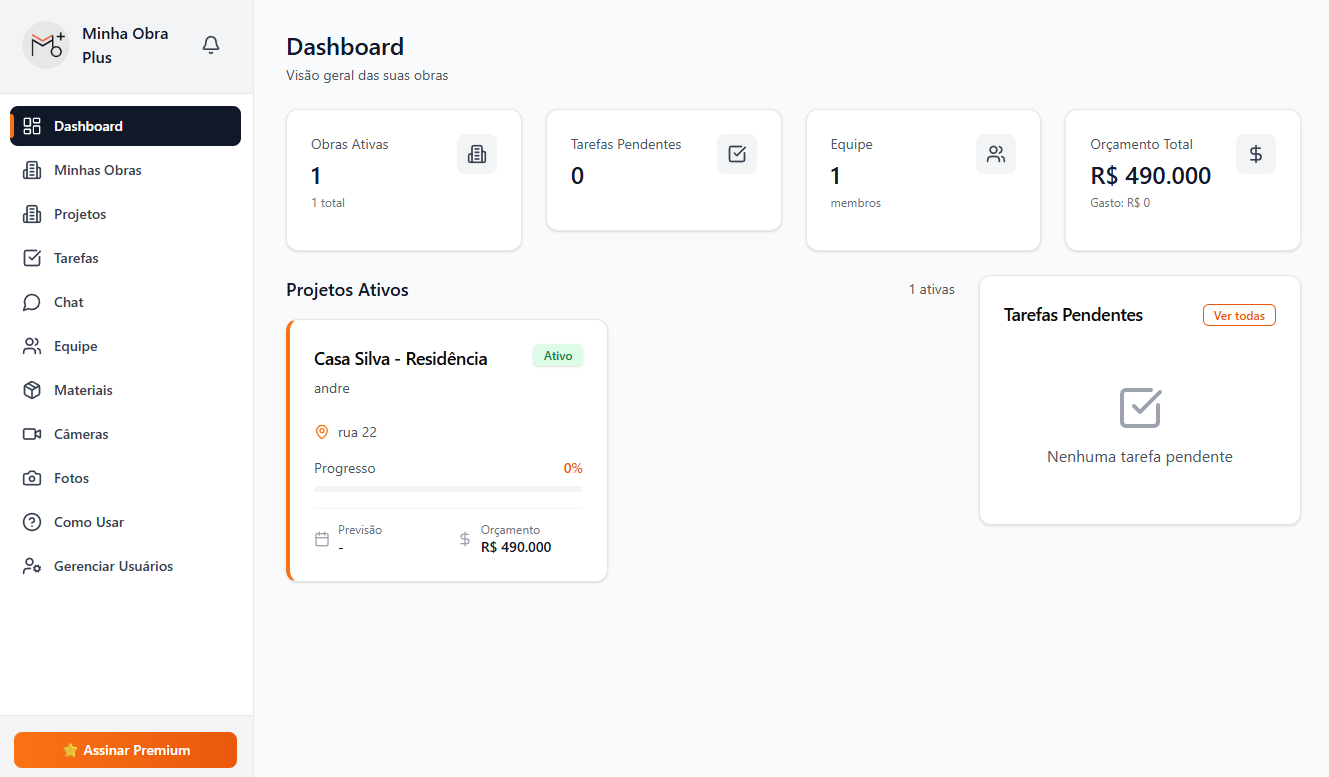Select the Chat bubble icon in sidebar
1329x777 pixels.
point(31,302)
